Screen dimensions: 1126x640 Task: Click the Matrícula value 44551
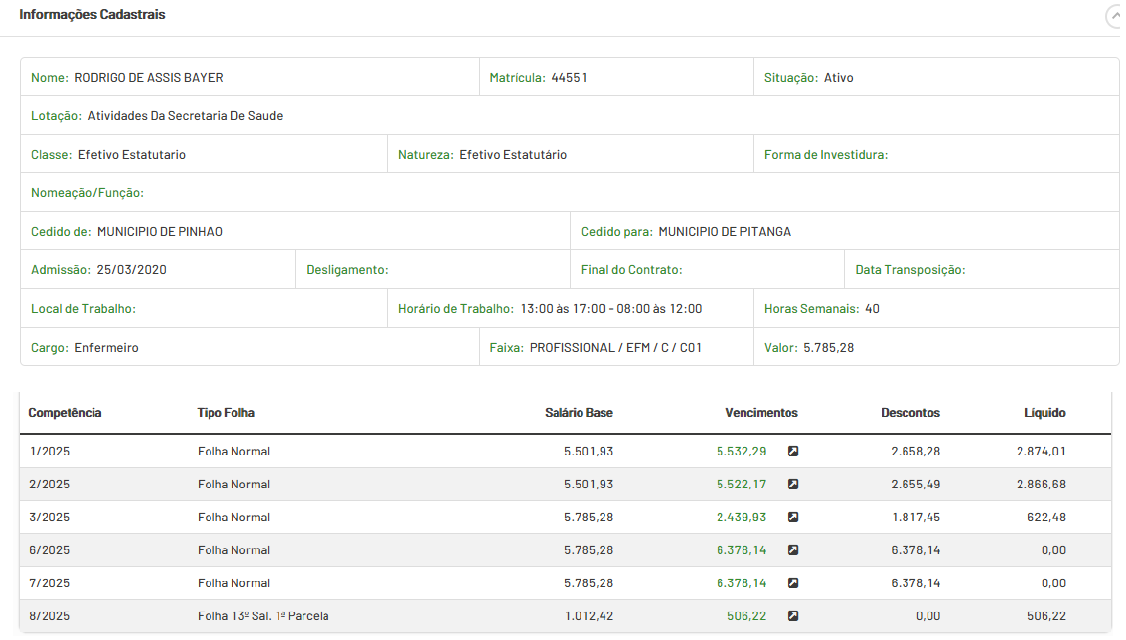click(x=569, y=78)
